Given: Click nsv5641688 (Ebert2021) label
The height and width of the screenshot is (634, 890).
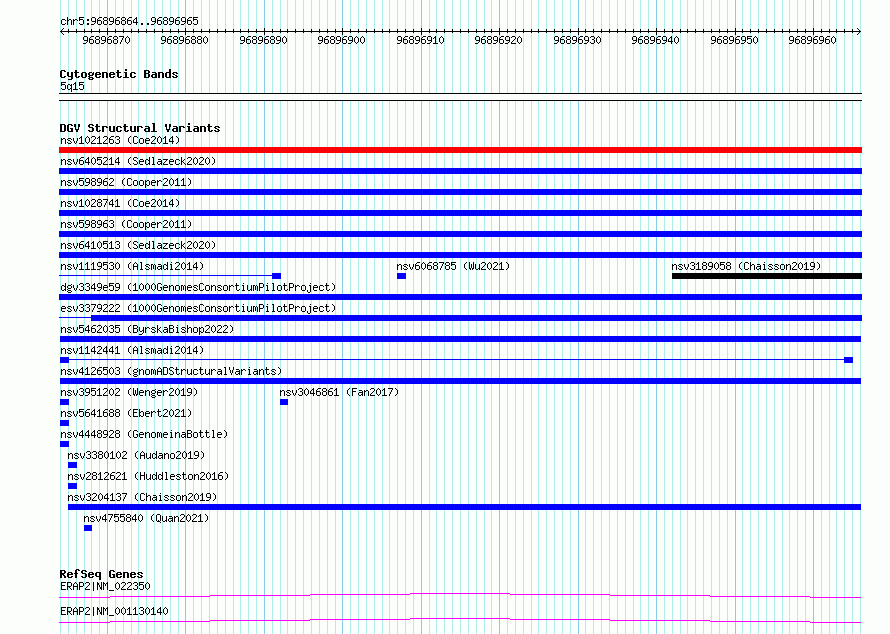Looking at the screenshot, I should coord(126,413).
